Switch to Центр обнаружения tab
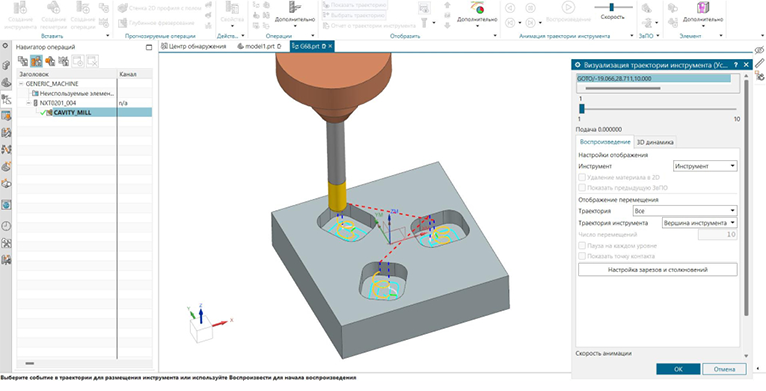766x391 pixels. point(192,46)
